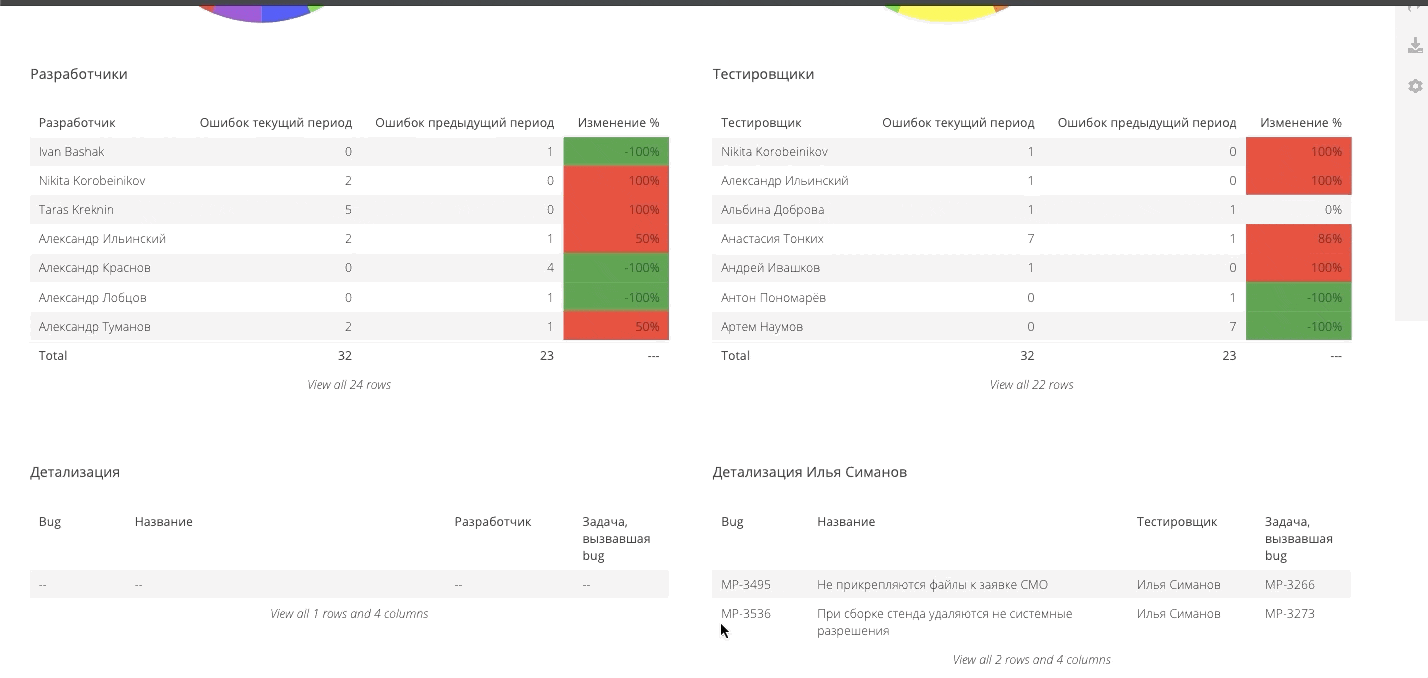Open causing task MP-3273
Screen dimensions: 1428x678
point(1289,613)
